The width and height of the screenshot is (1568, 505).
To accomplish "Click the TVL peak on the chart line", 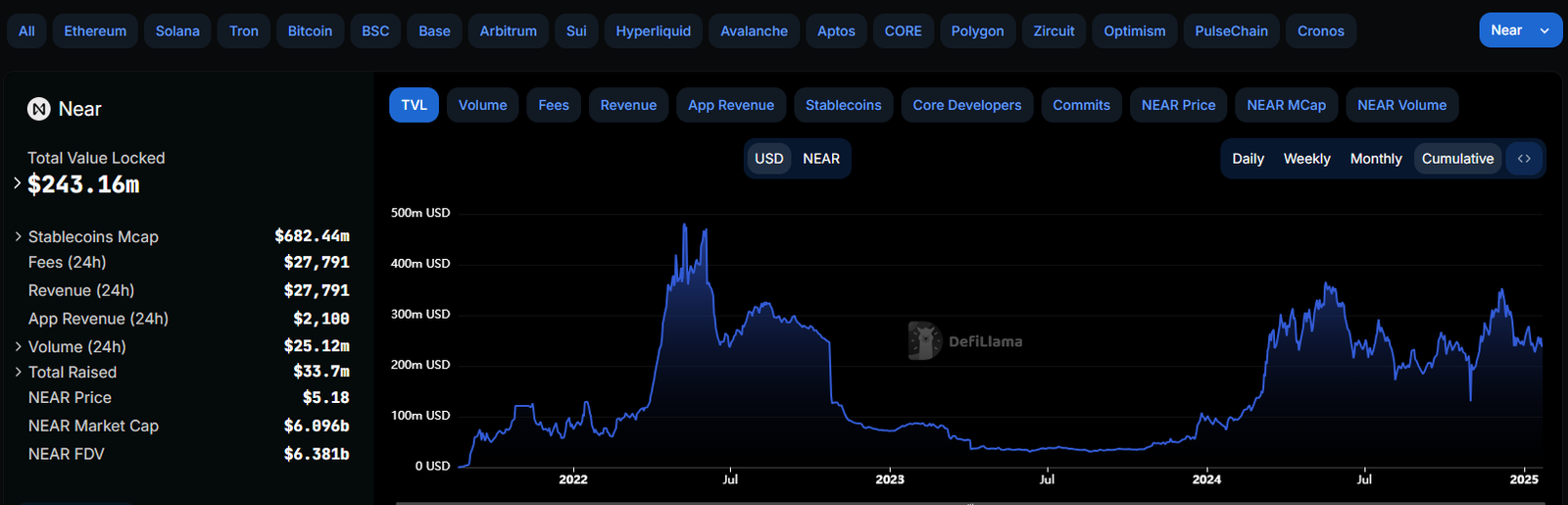I will click(684, 226).
